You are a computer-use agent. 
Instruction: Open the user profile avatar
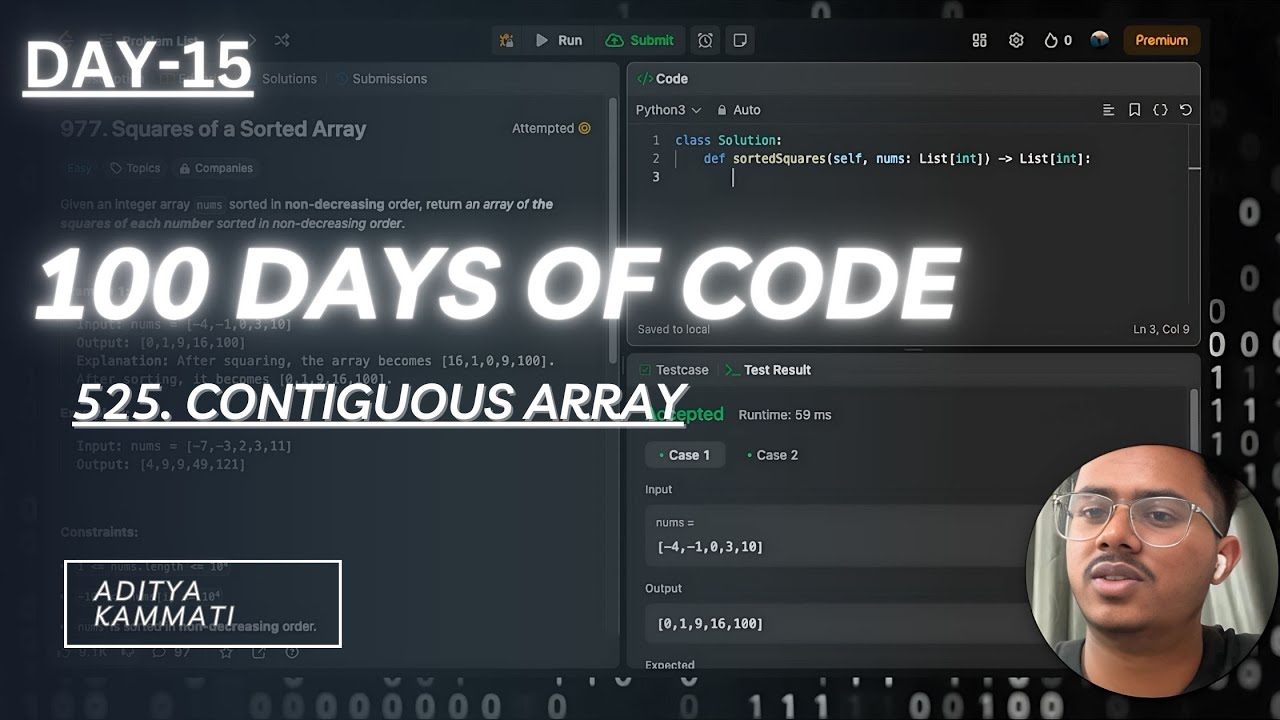1099,40
